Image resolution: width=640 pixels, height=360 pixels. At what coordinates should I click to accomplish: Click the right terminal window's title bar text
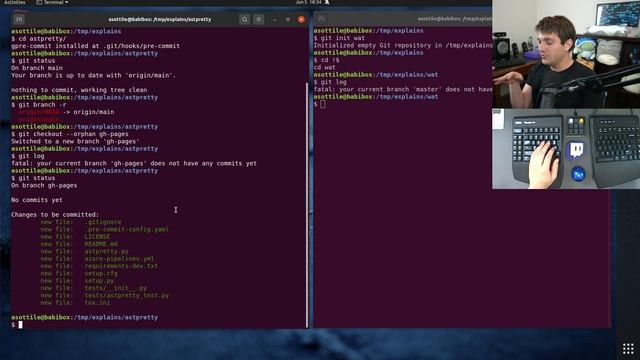click(454, 19)
